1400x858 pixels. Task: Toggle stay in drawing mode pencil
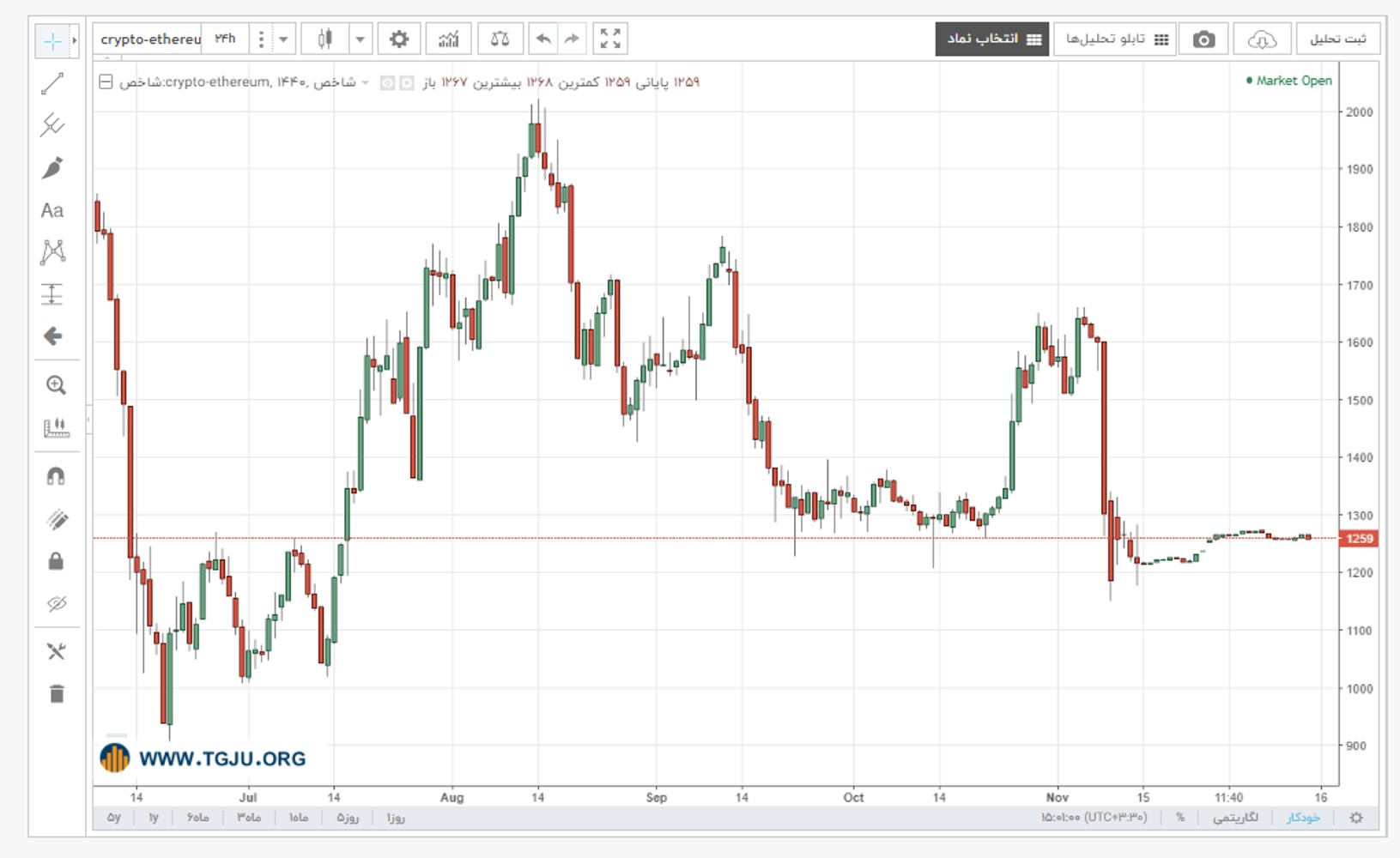tap(56, 519)
